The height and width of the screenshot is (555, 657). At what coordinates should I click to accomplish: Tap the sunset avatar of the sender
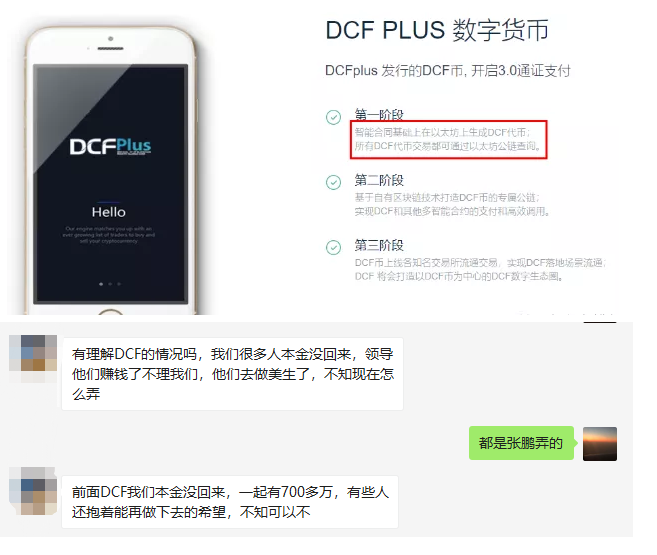pyautogui.click(x=600, y=444)
